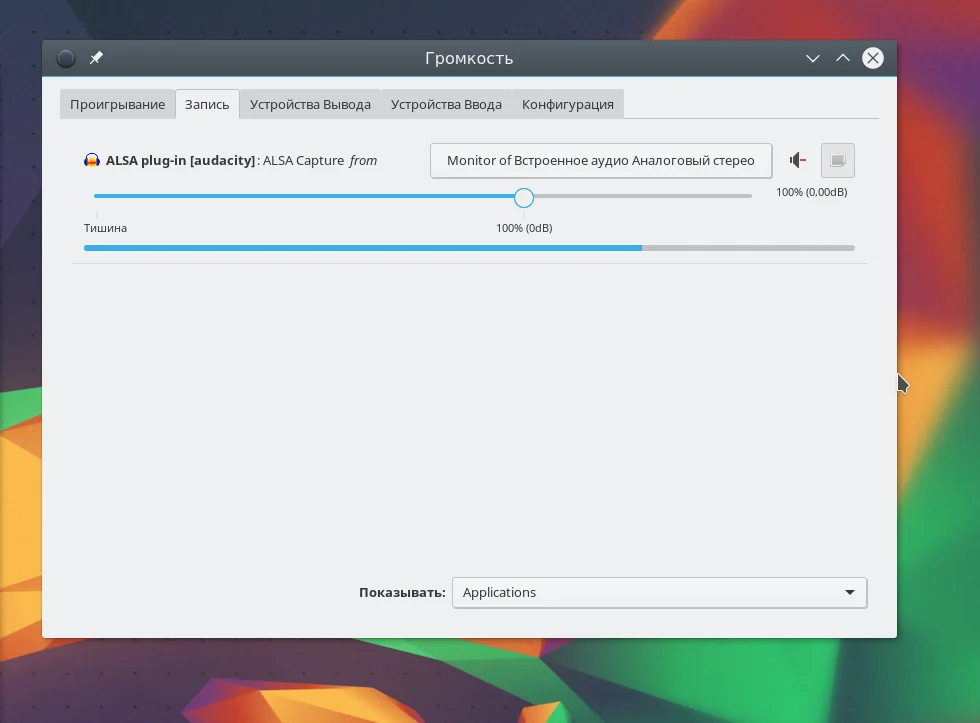
Task: Click the Audacity headphones application icon
Action: click(x=92, y=161)
